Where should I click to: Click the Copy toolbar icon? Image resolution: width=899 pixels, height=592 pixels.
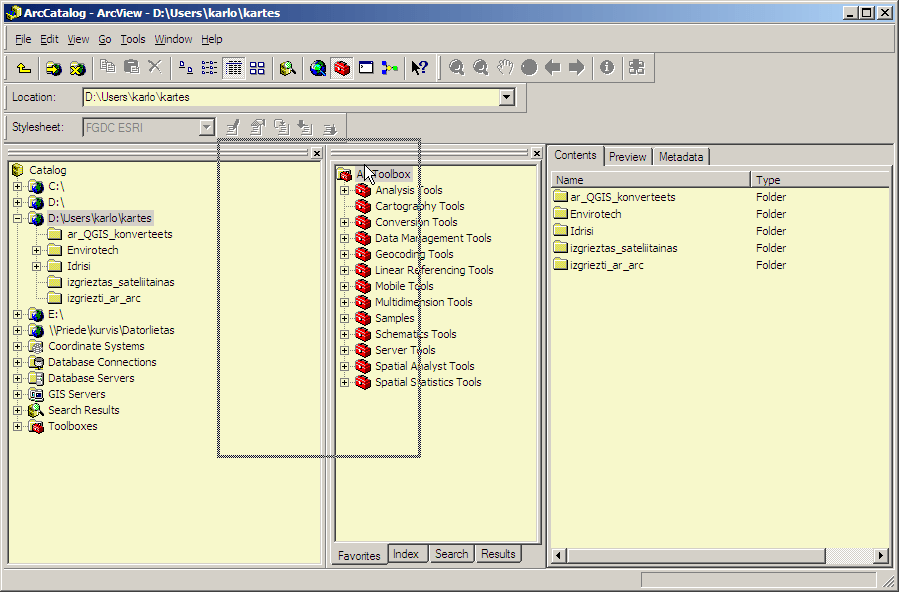[x=107, y=68]
